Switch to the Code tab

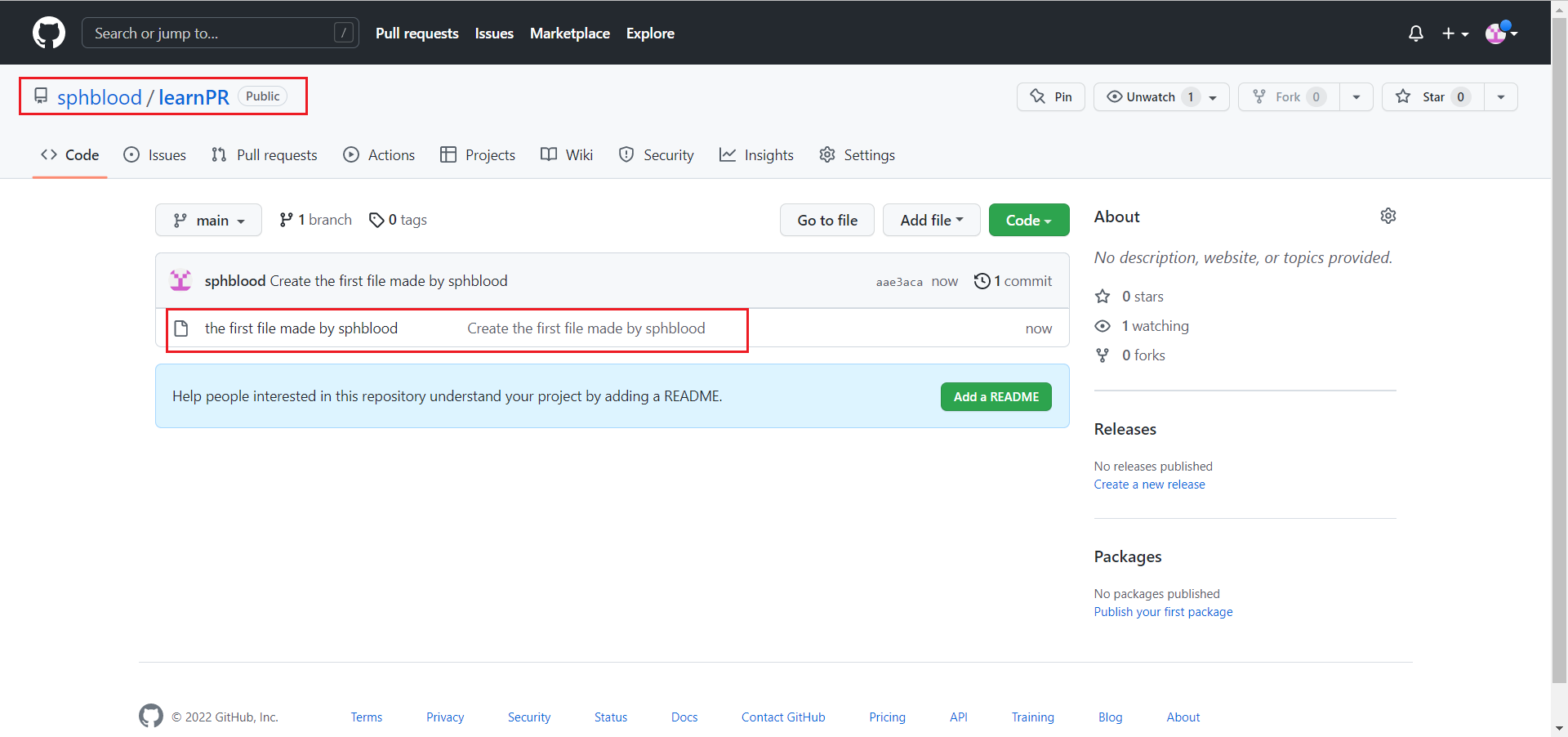point(70,154)
